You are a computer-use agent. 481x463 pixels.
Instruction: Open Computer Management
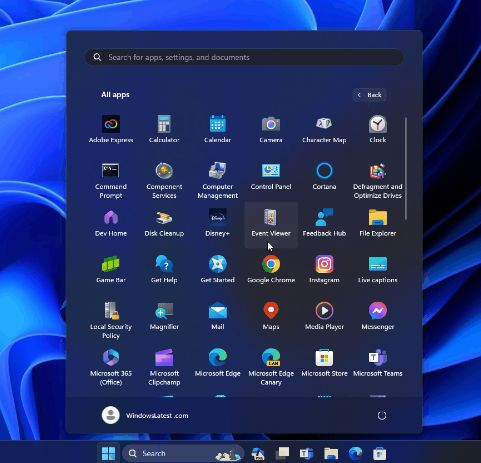coord(217,181)
